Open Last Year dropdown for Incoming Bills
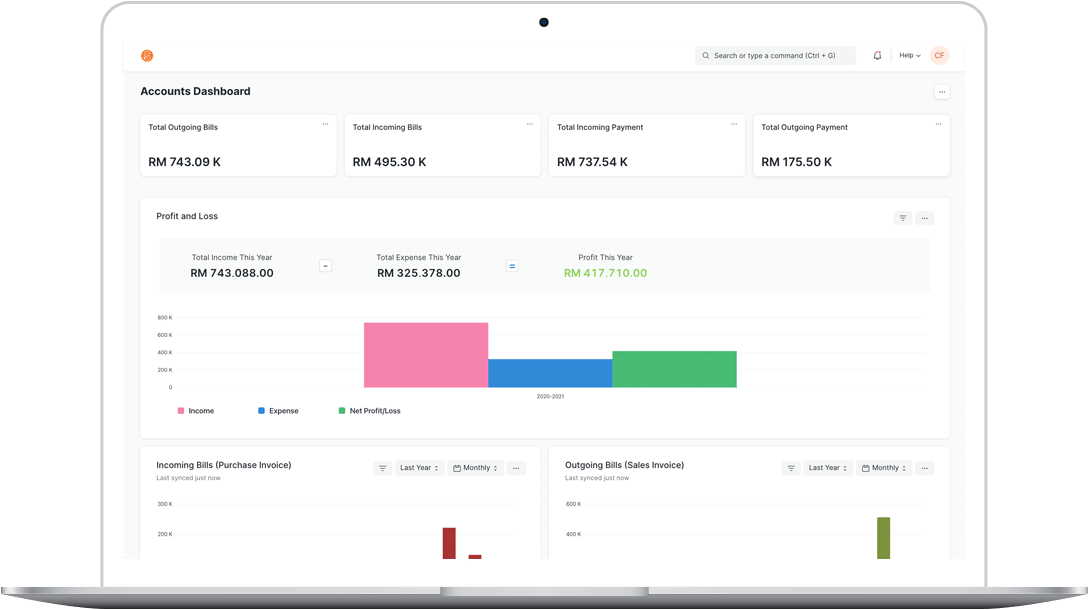 click(419, 468)
